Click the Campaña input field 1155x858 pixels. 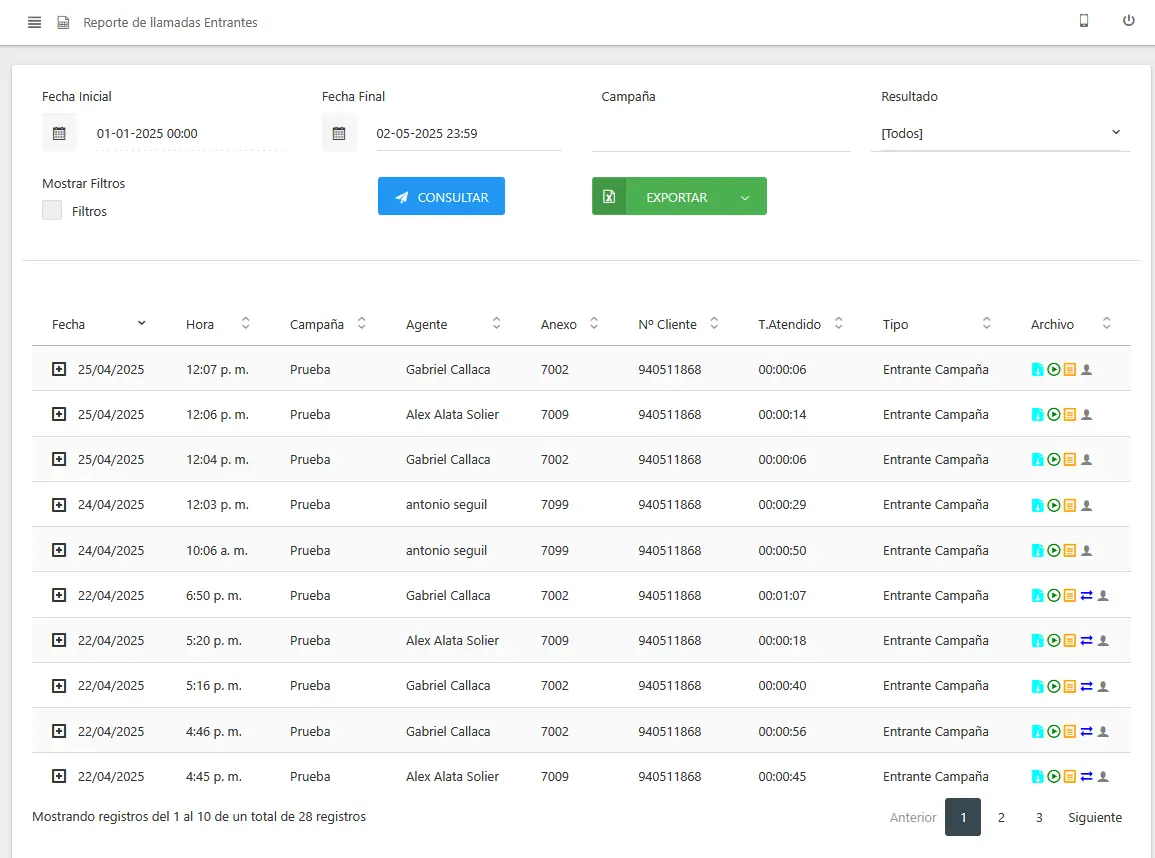[721, 133]
